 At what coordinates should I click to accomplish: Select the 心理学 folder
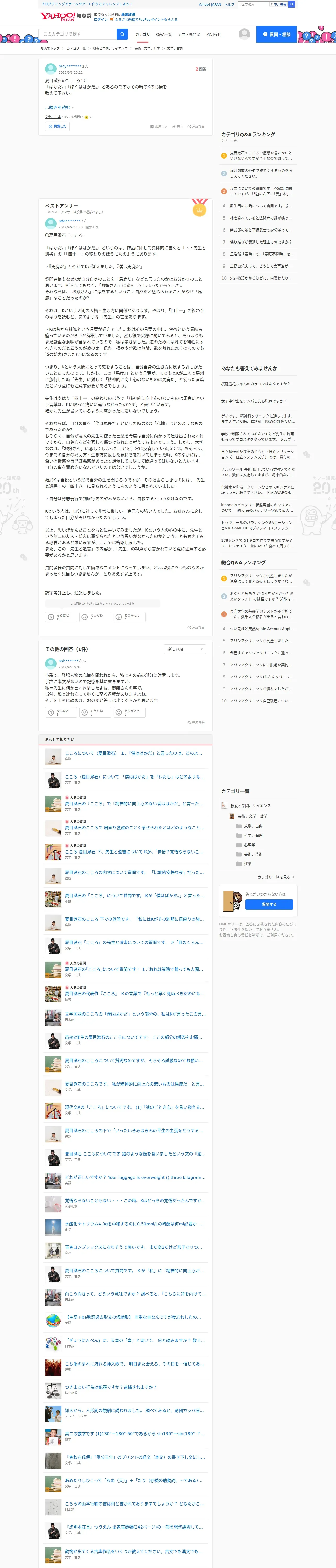click(x=249, y=845)
